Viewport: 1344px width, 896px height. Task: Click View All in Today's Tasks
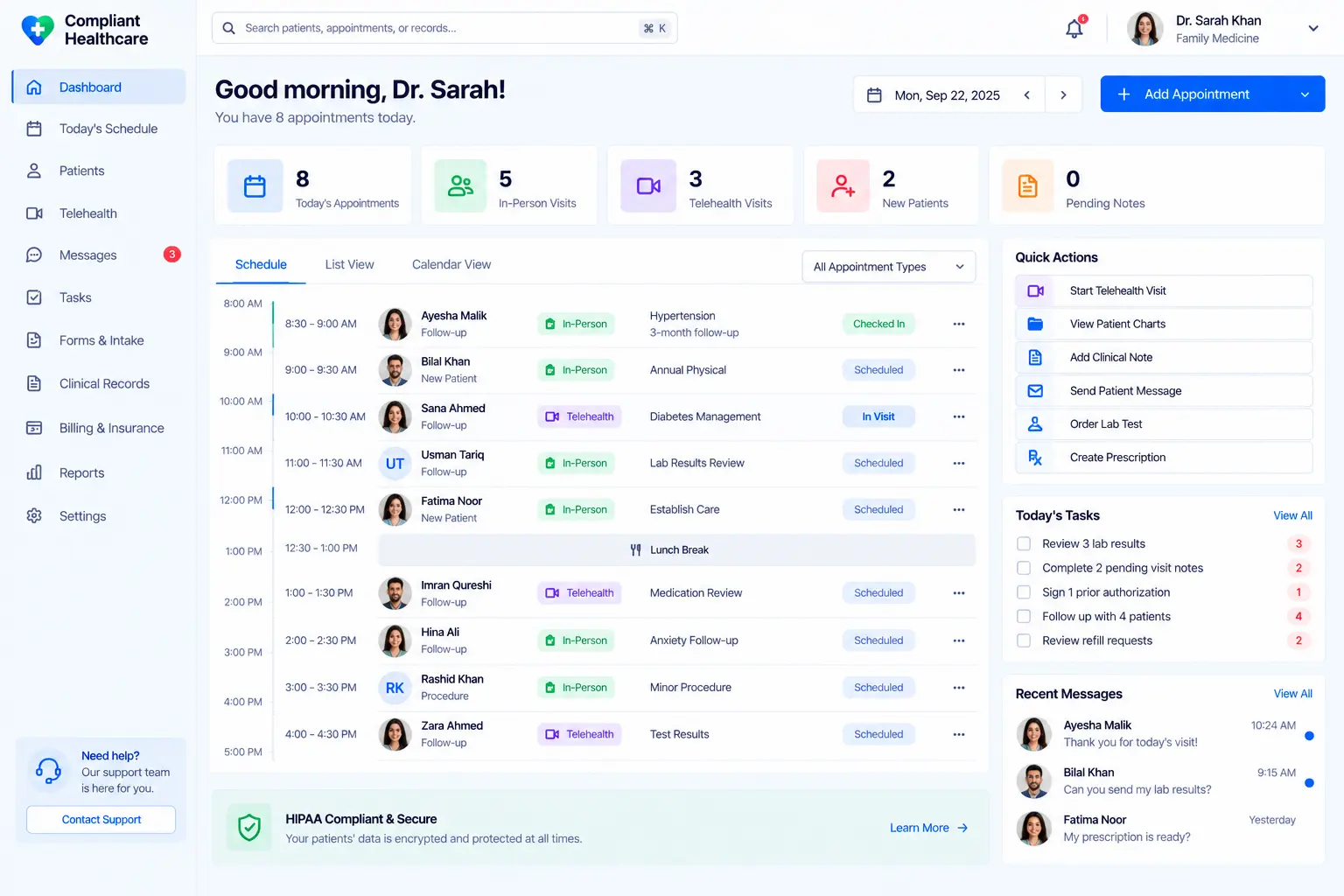click(1292, 515)
